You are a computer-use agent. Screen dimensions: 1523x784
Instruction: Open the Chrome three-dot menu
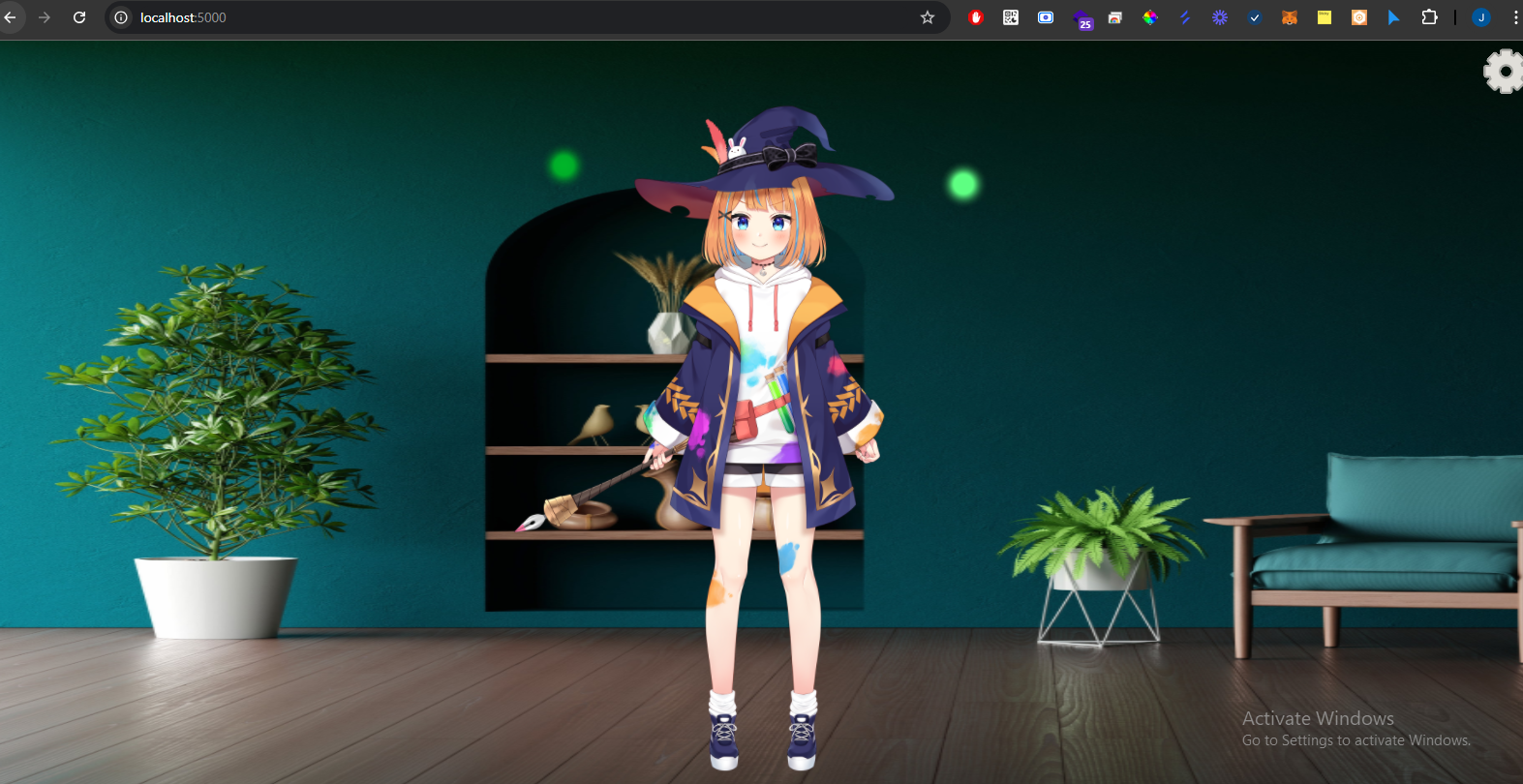1515,17
